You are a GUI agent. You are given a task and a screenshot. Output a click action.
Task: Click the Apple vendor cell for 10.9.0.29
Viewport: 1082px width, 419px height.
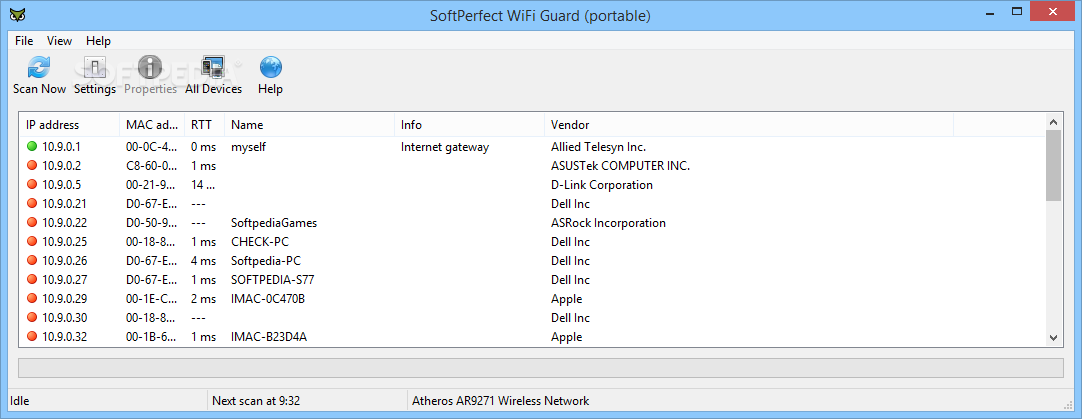point(567,299)
